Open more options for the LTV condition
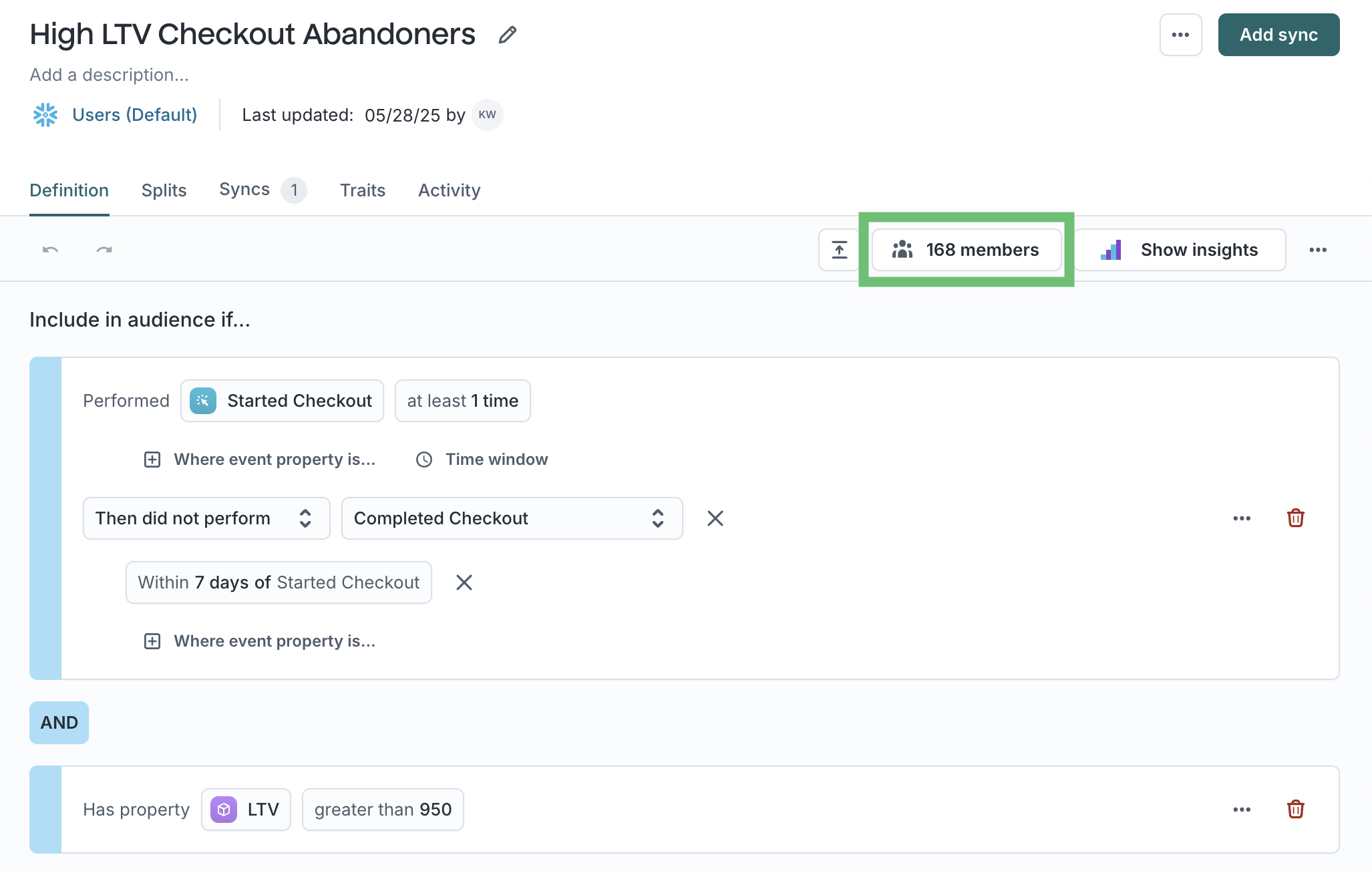Image resolution: width=1372 pixels, height=871 pixels. pos(1242,810)
